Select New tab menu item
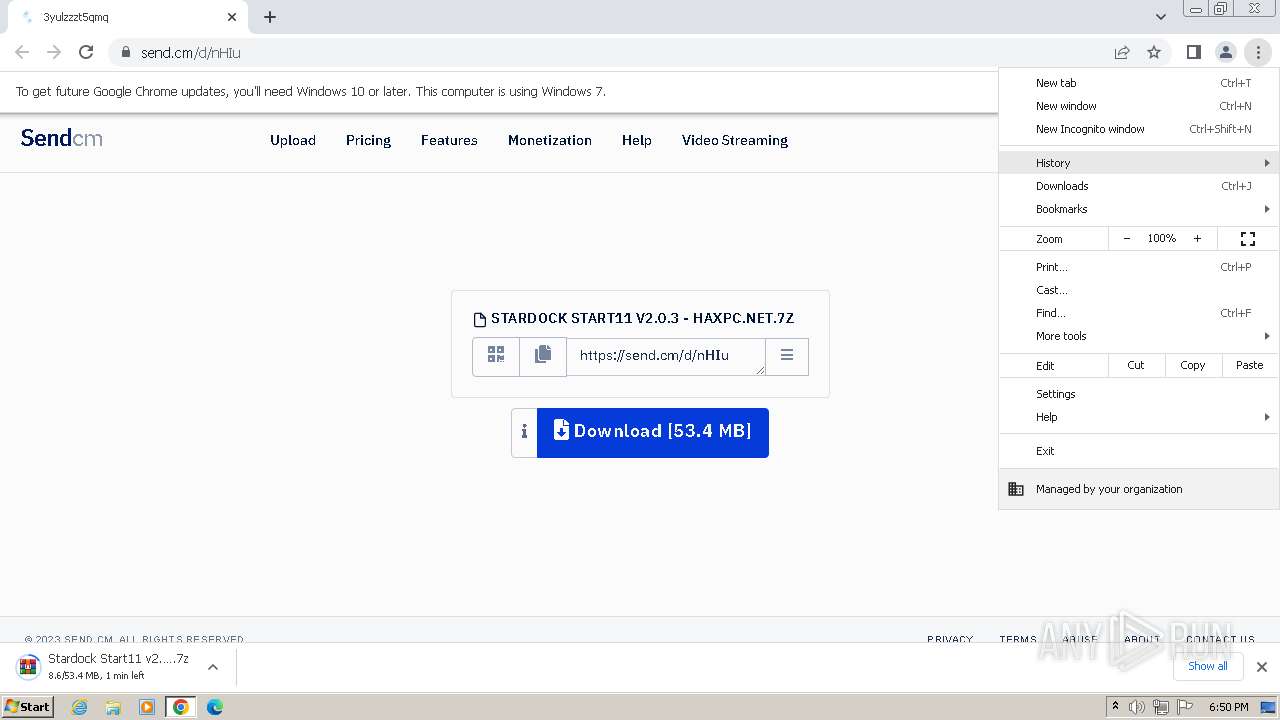Image resolution: width=1280 pixels, height=720 pixels. [x=1139, y=83]
